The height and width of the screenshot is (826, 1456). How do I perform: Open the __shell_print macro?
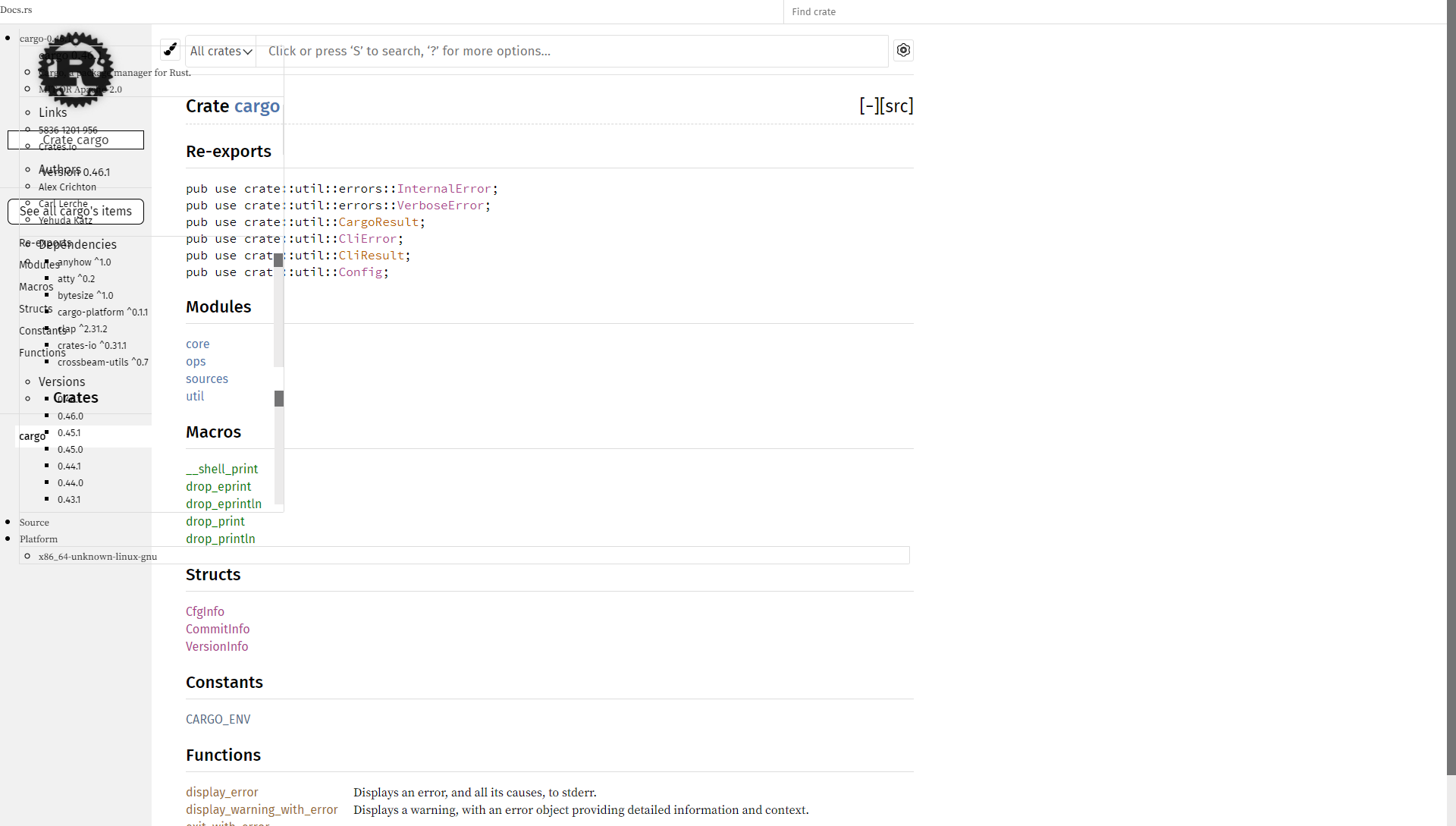pyautogui.click(x=222, y=469)
